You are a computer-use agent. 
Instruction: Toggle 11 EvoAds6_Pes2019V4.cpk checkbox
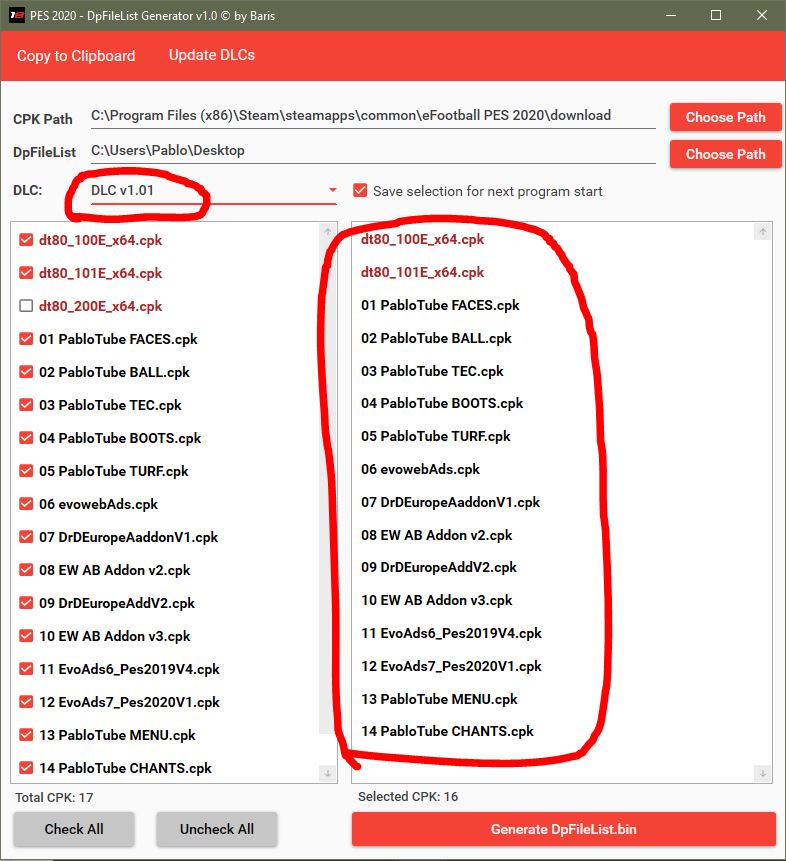point(26,668)
